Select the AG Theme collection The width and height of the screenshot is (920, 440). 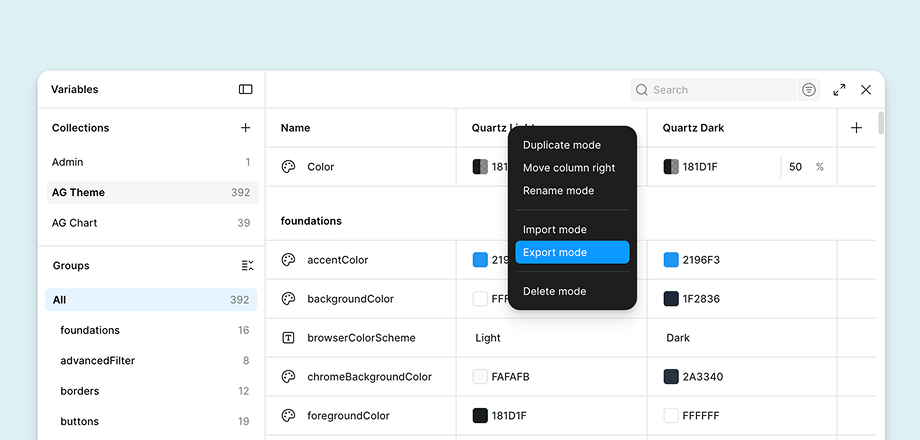point(153,192)
